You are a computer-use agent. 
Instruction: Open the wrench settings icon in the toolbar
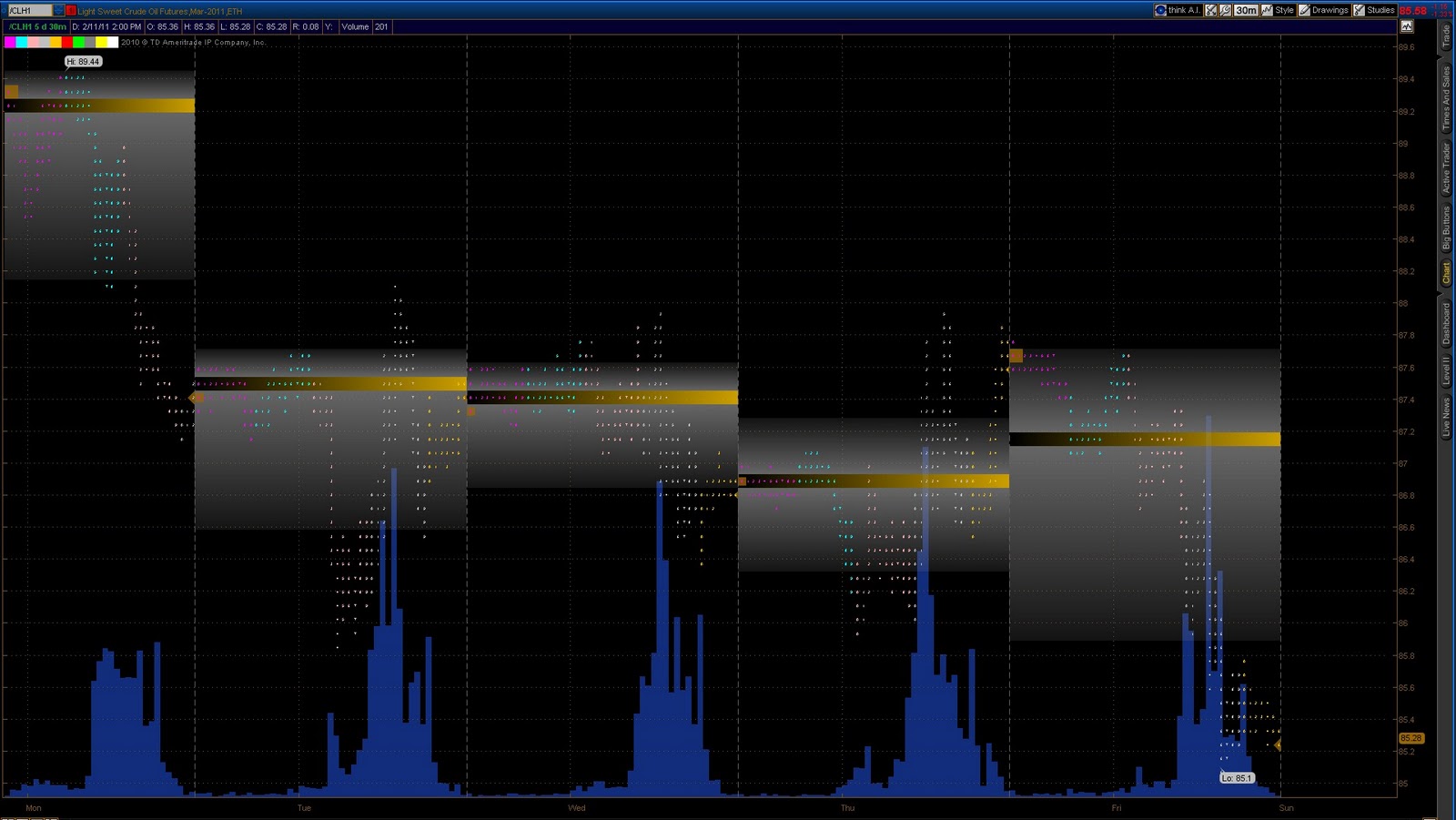tap(1224, 11)
